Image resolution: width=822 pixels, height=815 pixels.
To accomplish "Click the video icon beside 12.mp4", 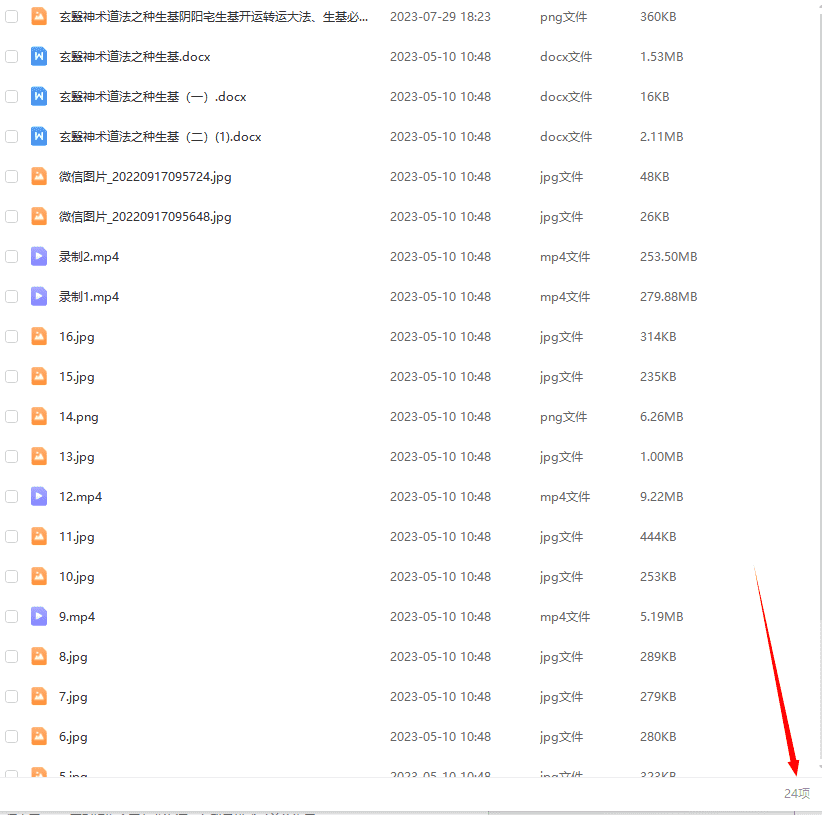I will click(39, 497).
